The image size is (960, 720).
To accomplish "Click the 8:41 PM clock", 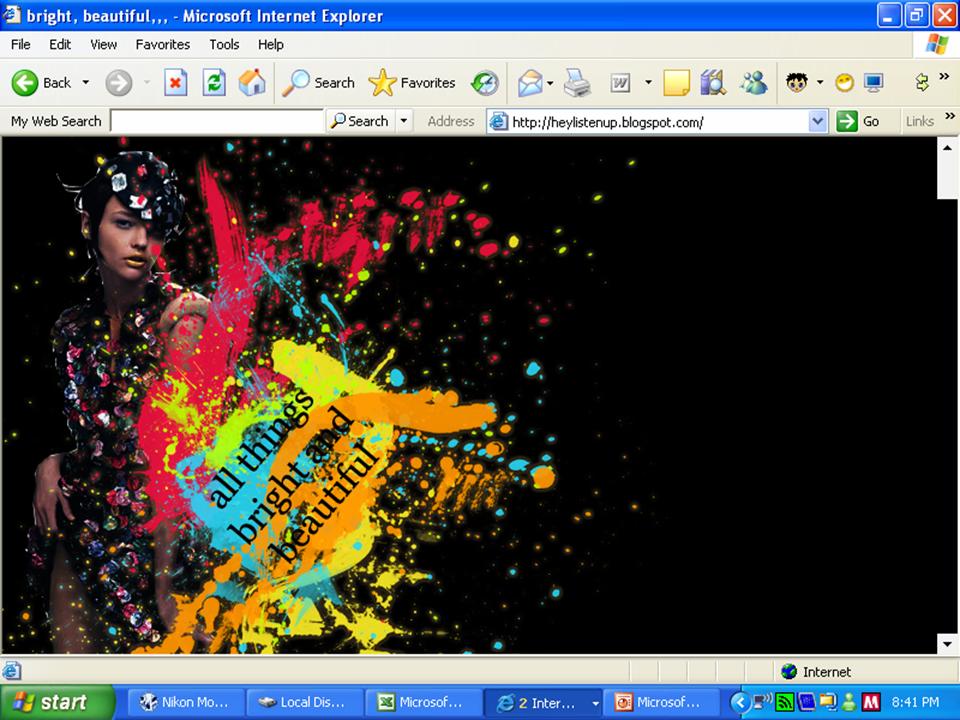I will 915,702.
